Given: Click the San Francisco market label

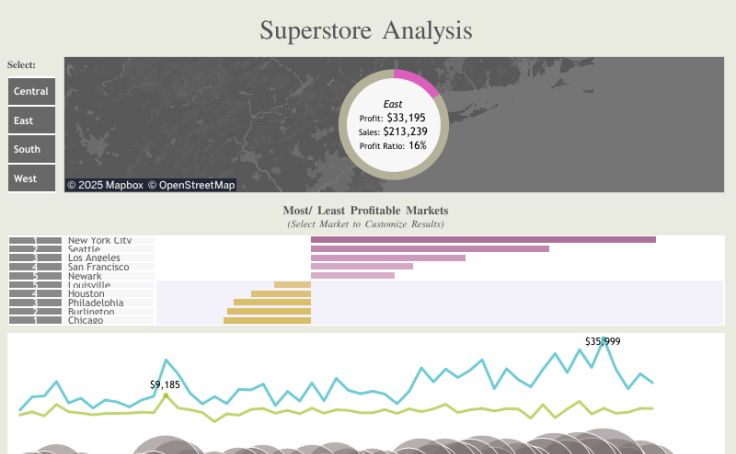Looking at the screenshot, I should [x=98, y=267].
